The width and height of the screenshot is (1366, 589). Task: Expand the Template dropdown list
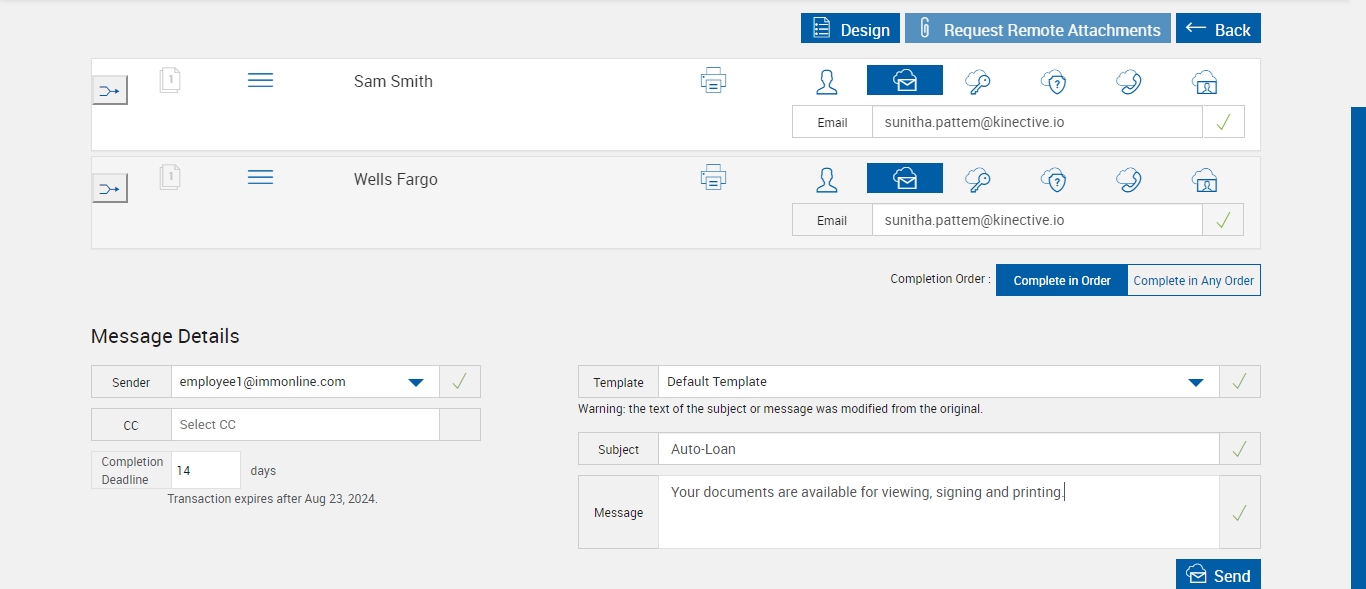coord(1195,382)
